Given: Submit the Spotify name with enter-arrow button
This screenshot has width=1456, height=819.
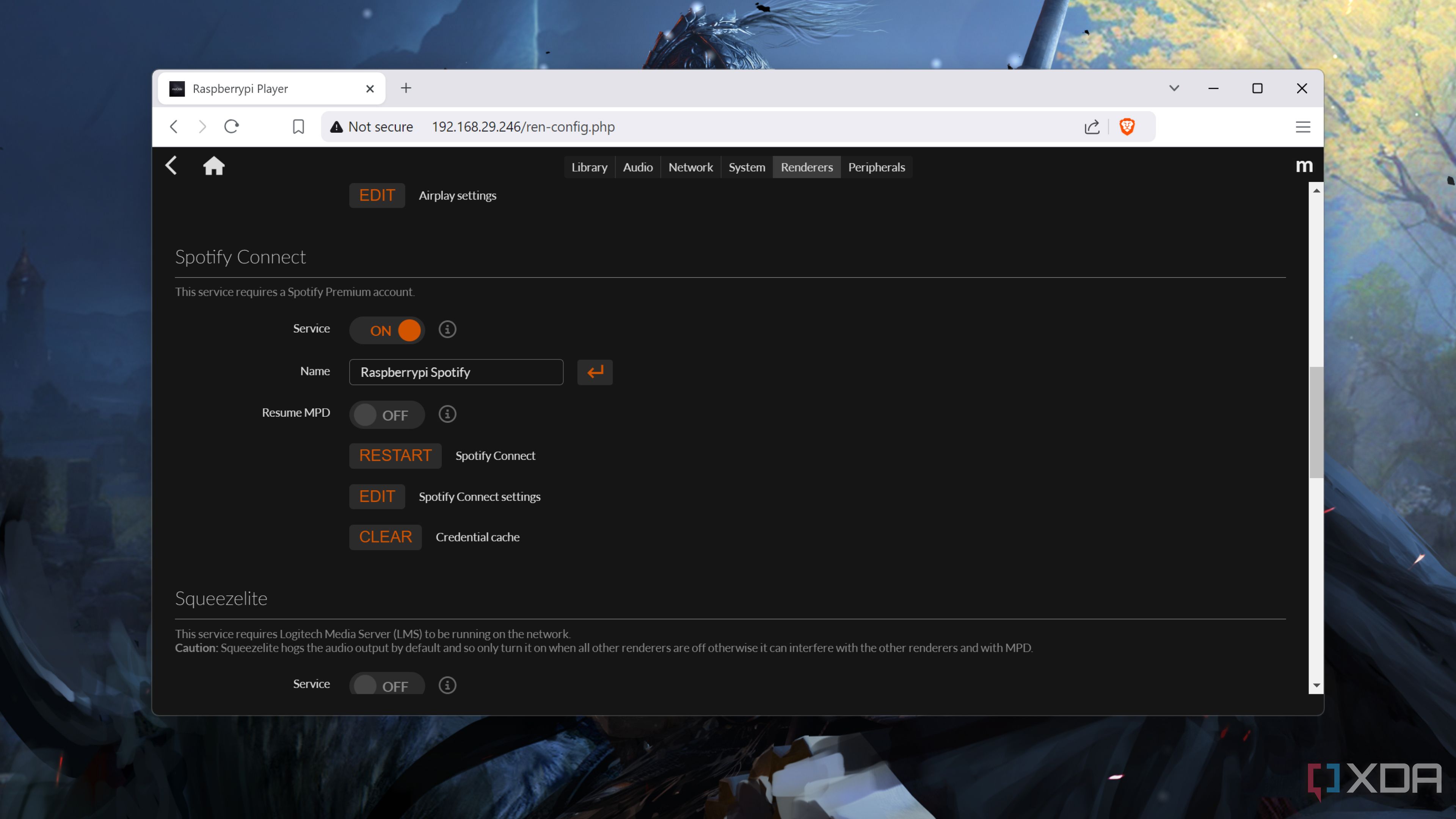Looking at the screenshot, I should pyautogui.click(x=595, y=372).
